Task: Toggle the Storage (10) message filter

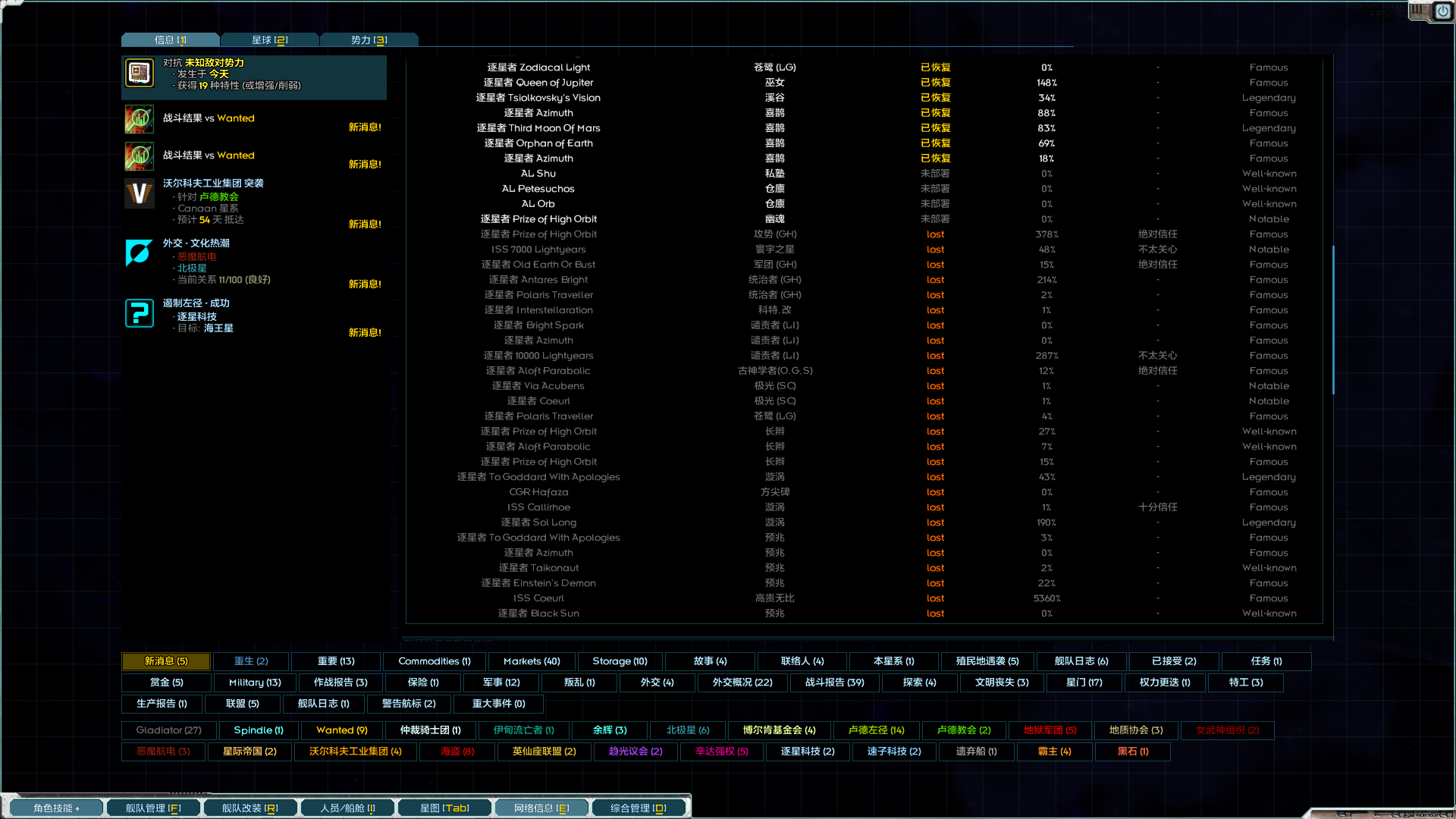Action: 620,661
